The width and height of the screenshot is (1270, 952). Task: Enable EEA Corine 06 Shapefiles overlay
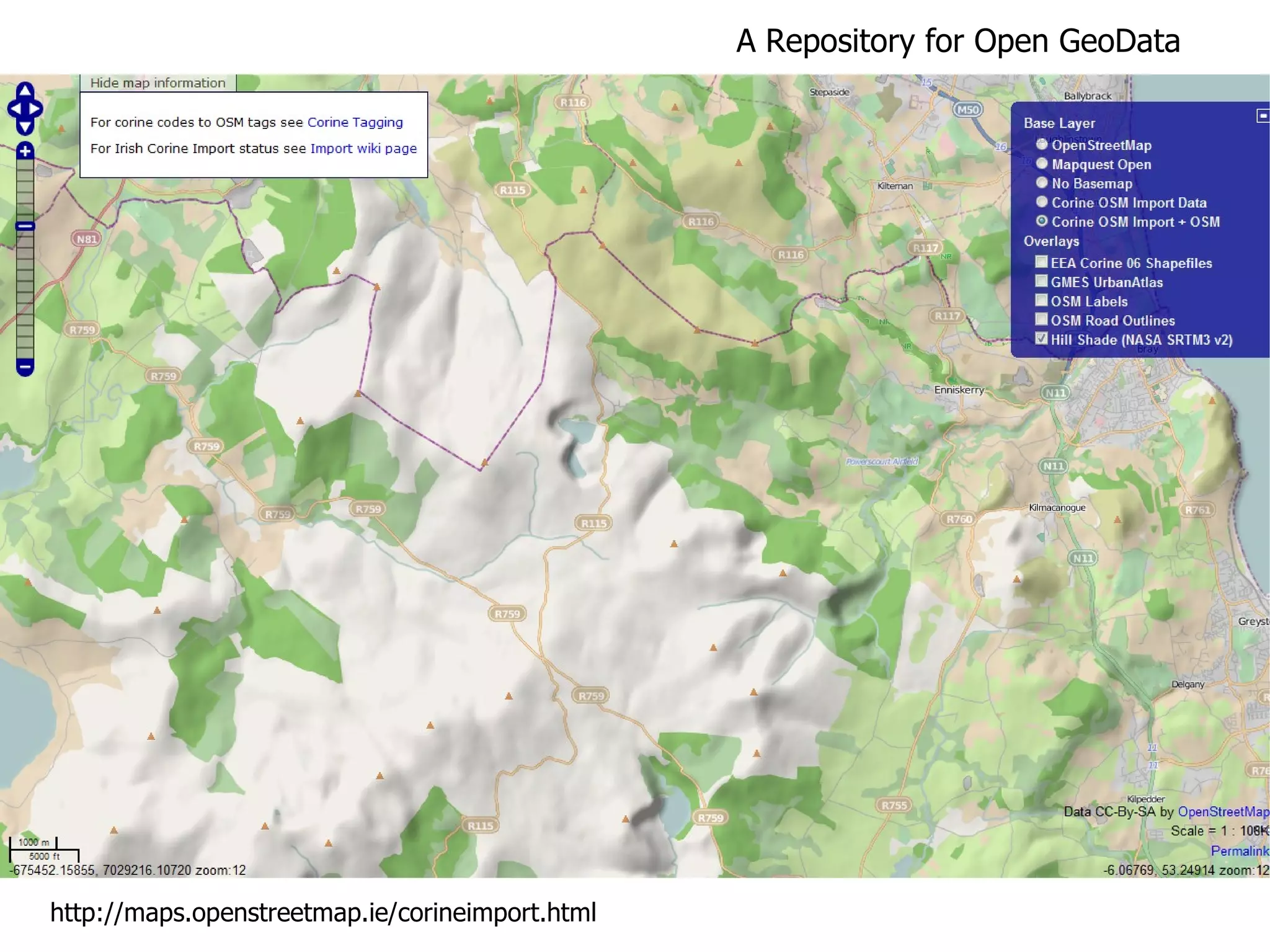click(1042, 262)
